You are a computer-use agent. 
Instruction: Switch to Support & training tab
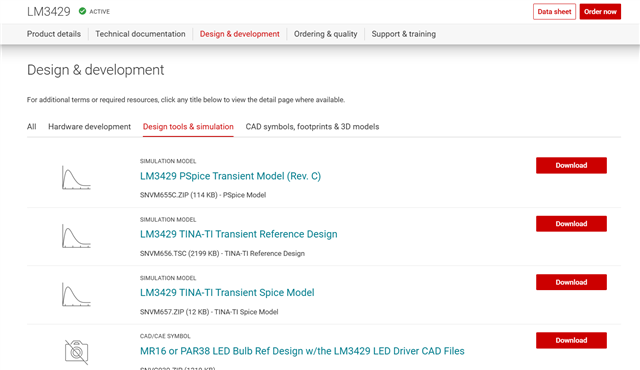404,34
